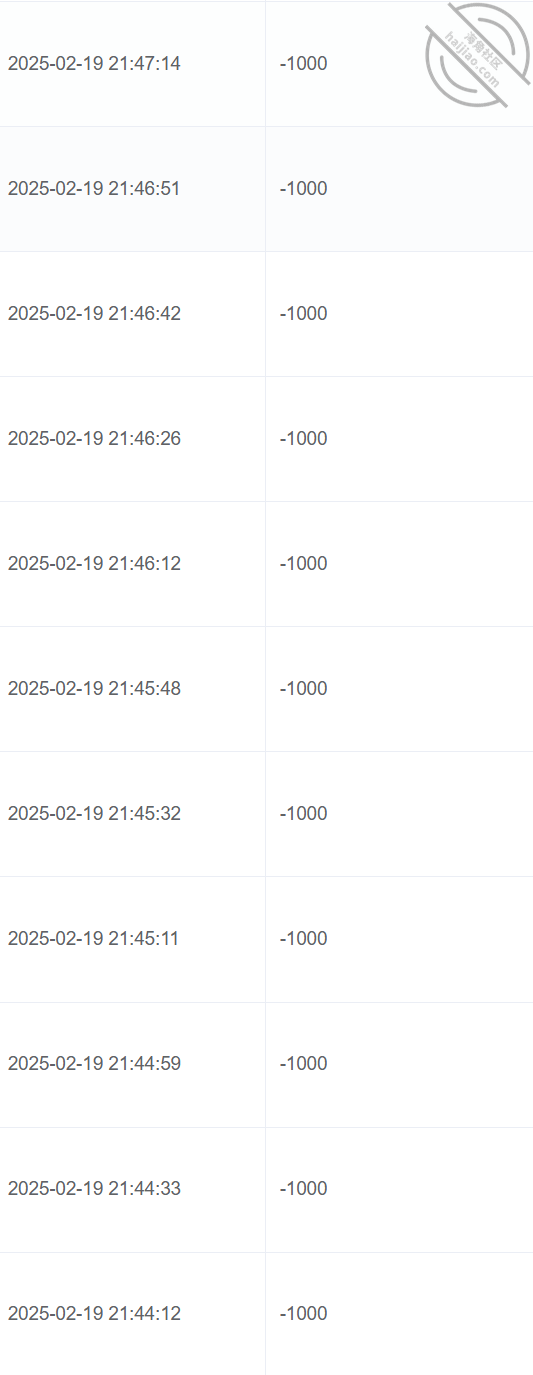Click the -1000 amount beside 21:46:42

[304, 314]
